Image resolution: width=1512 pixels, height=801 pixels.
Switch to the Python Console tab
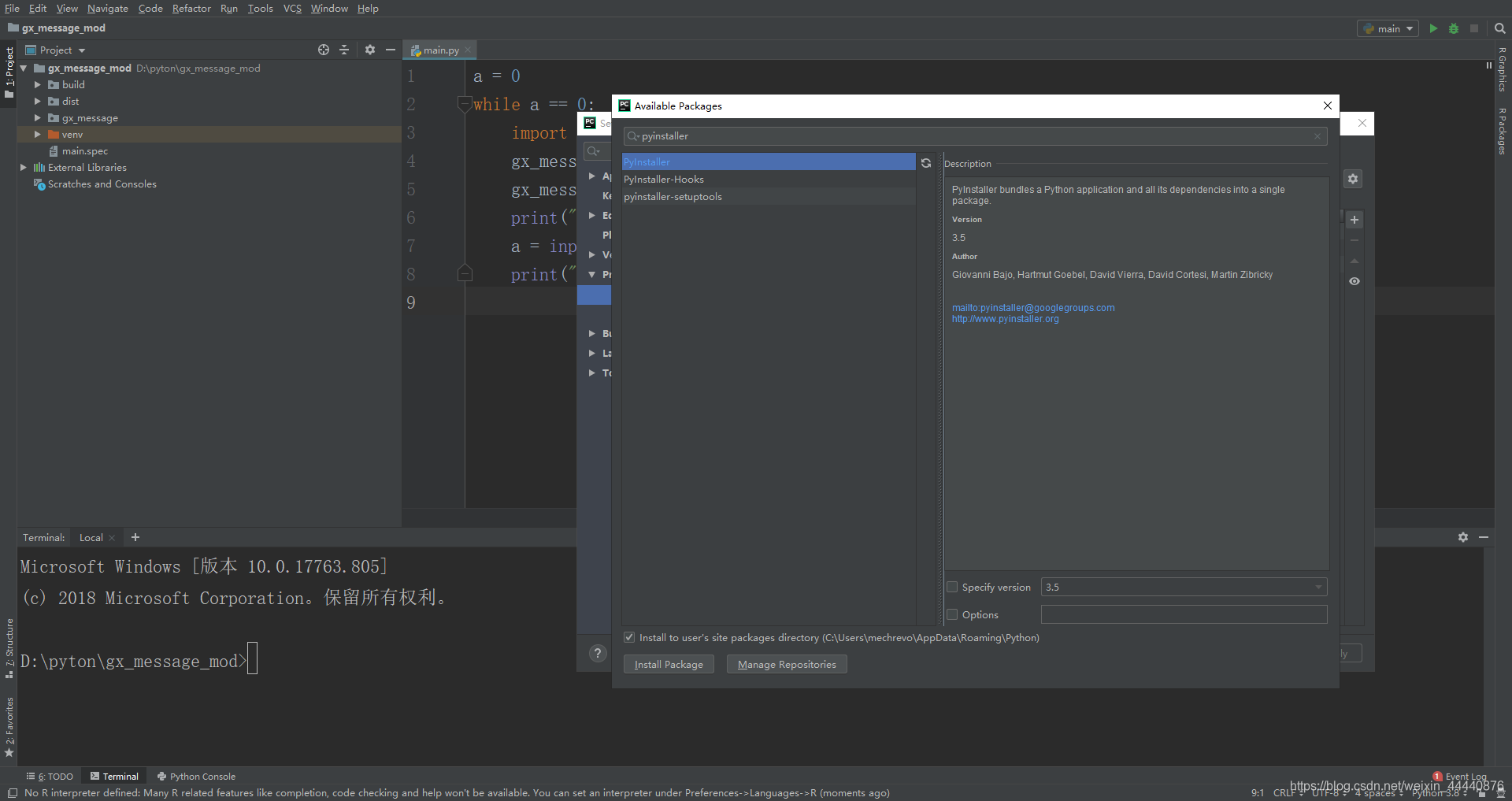(196, 777)
